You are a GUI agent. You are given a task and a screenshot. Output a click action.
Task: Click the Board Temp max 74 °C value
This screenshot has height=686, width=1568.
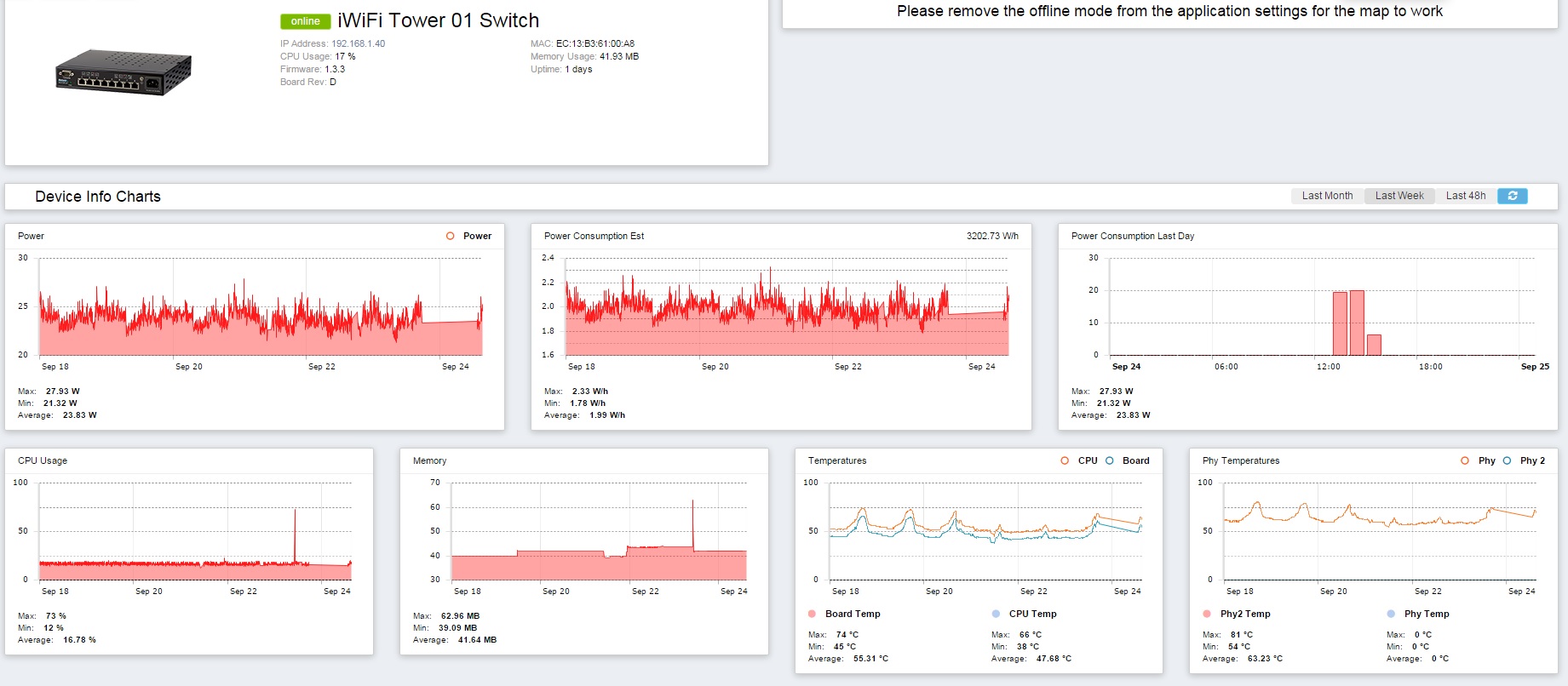[847, 635]
